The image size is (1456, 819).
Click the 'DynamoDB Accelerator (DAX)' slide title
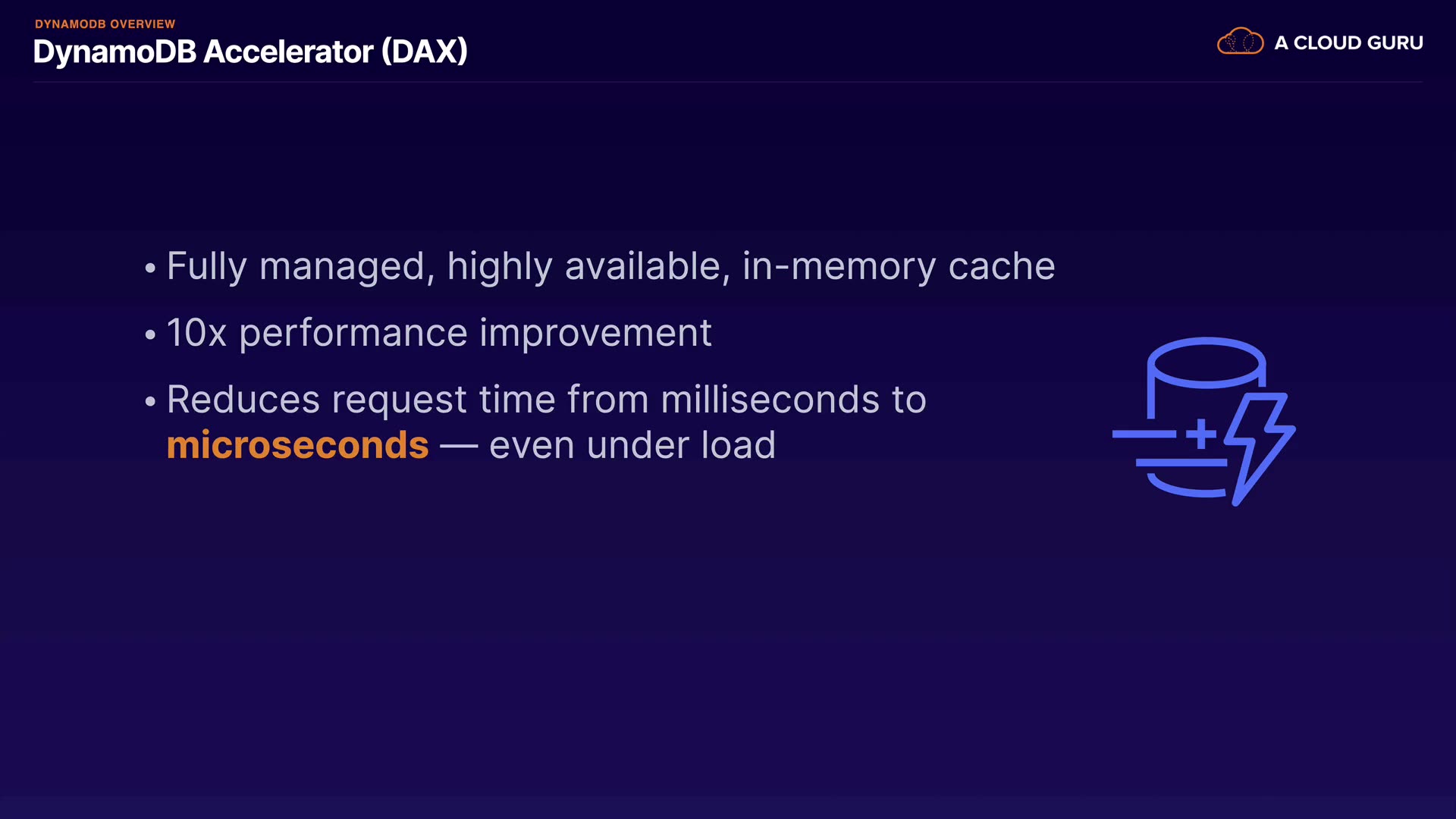click(x=250, y=52)
